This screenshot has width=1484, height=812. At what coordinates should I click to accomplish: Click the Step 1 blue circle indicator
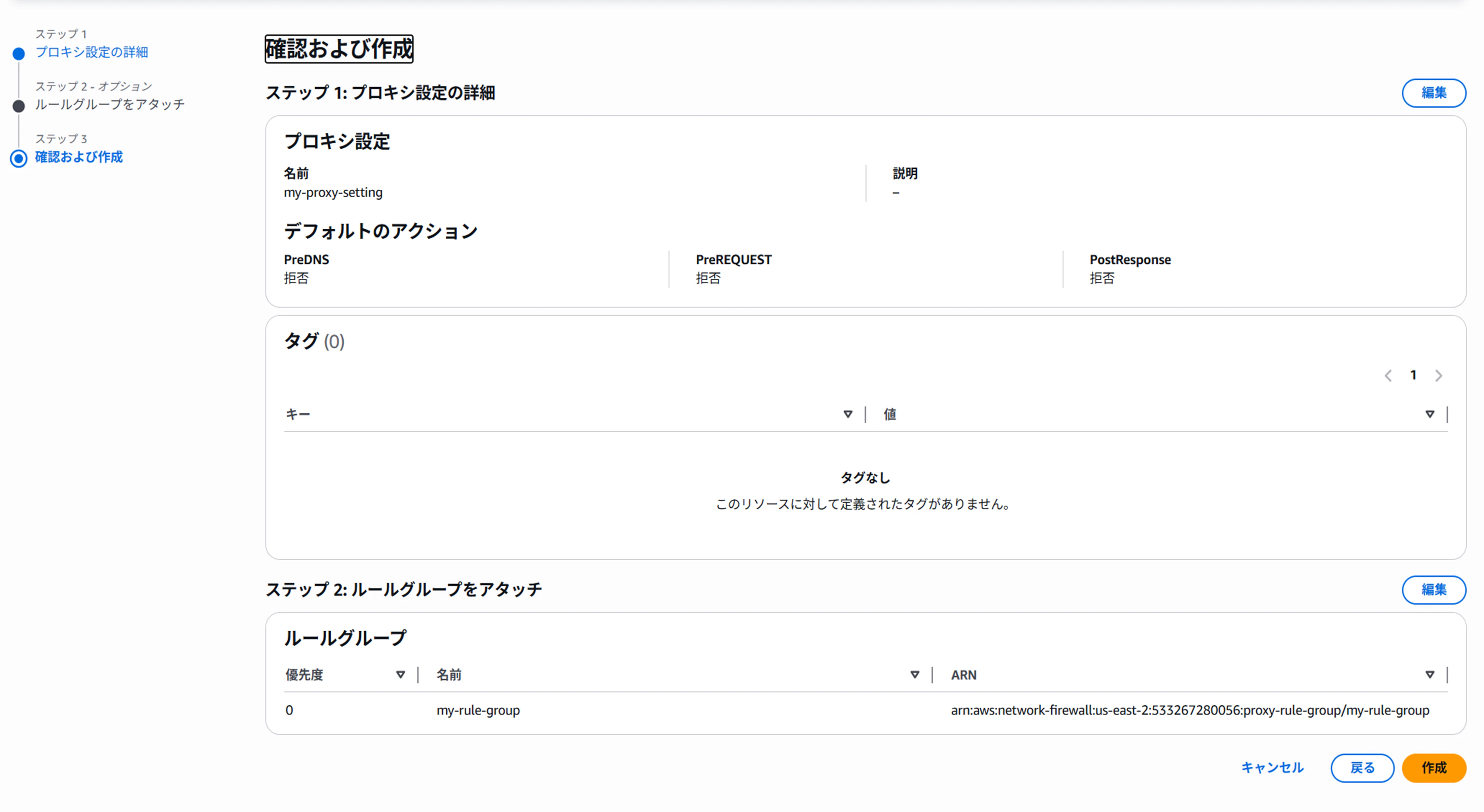19,54
